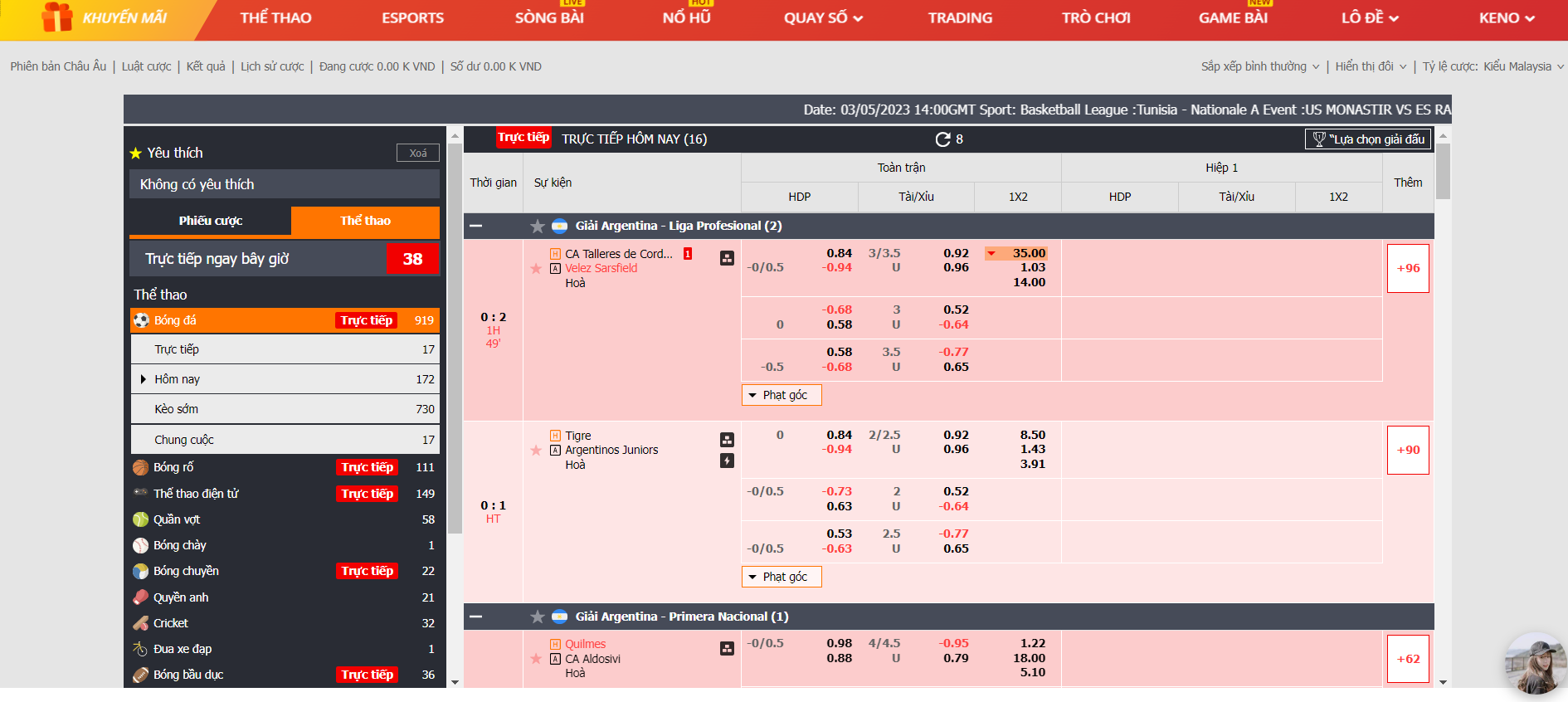1568x702 pixels.
Task: Open Hiển thị đôi display dropdown
Action: (1371, 66)
